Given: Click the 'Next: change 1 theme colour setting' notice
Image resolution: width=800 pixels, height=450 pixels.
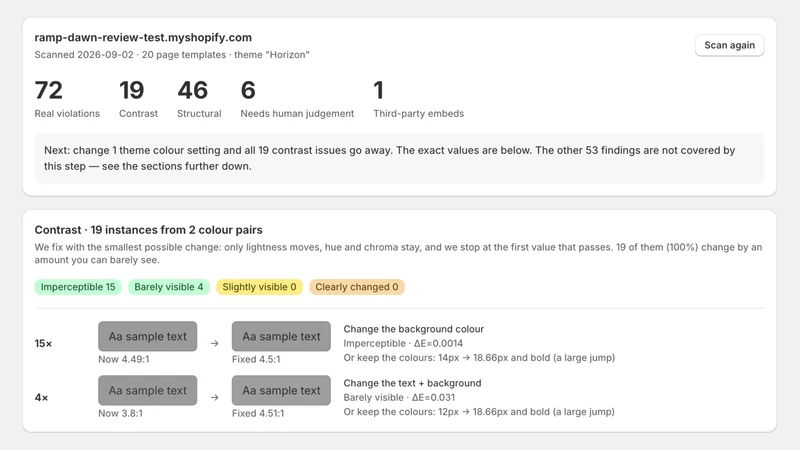Looking at the screenshot, I should point(399,158).
